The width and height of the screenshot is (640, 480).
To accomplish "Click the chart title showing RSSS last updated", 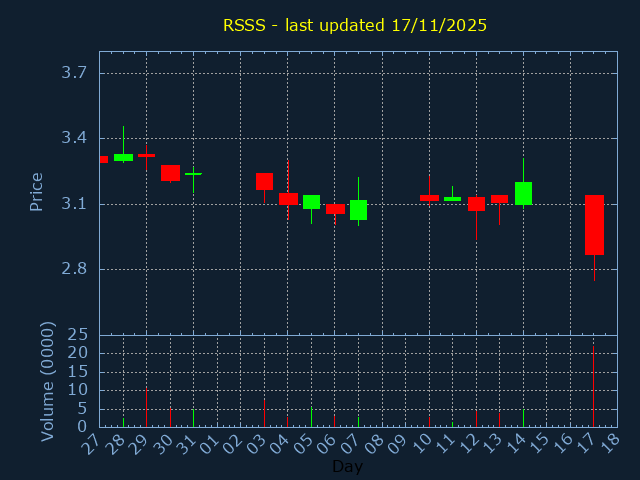I will 355,25.
